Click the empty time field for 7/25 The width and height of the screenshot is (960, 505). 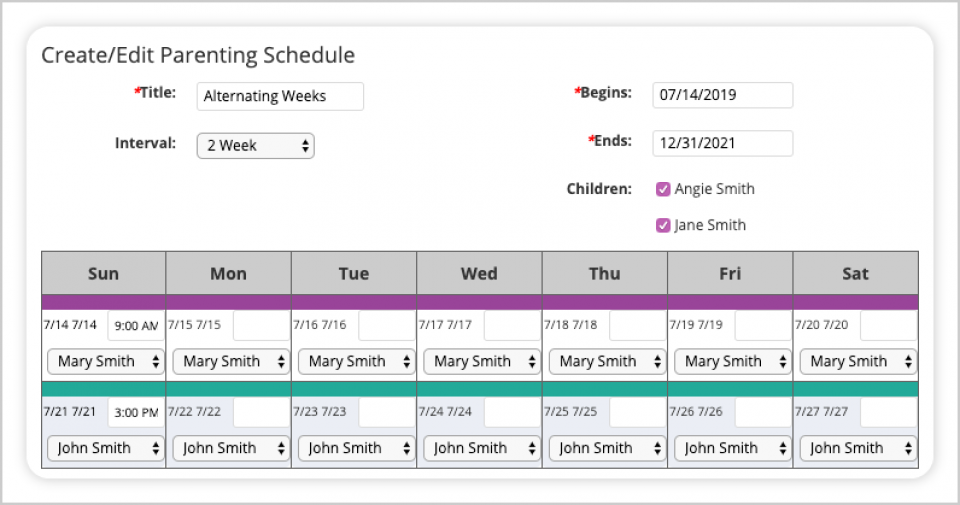pyautogui.click(x=638, y=413)
